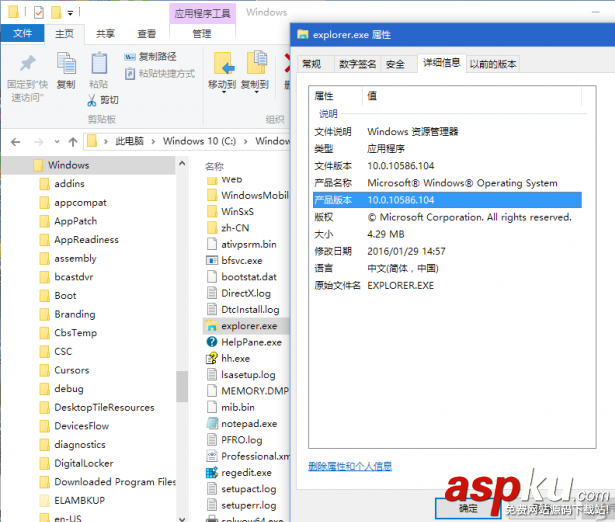This screenshot has width=615, height=522.
Task: Open the Digital Signatures (数字签名) tab
Action: coord(357,64)
